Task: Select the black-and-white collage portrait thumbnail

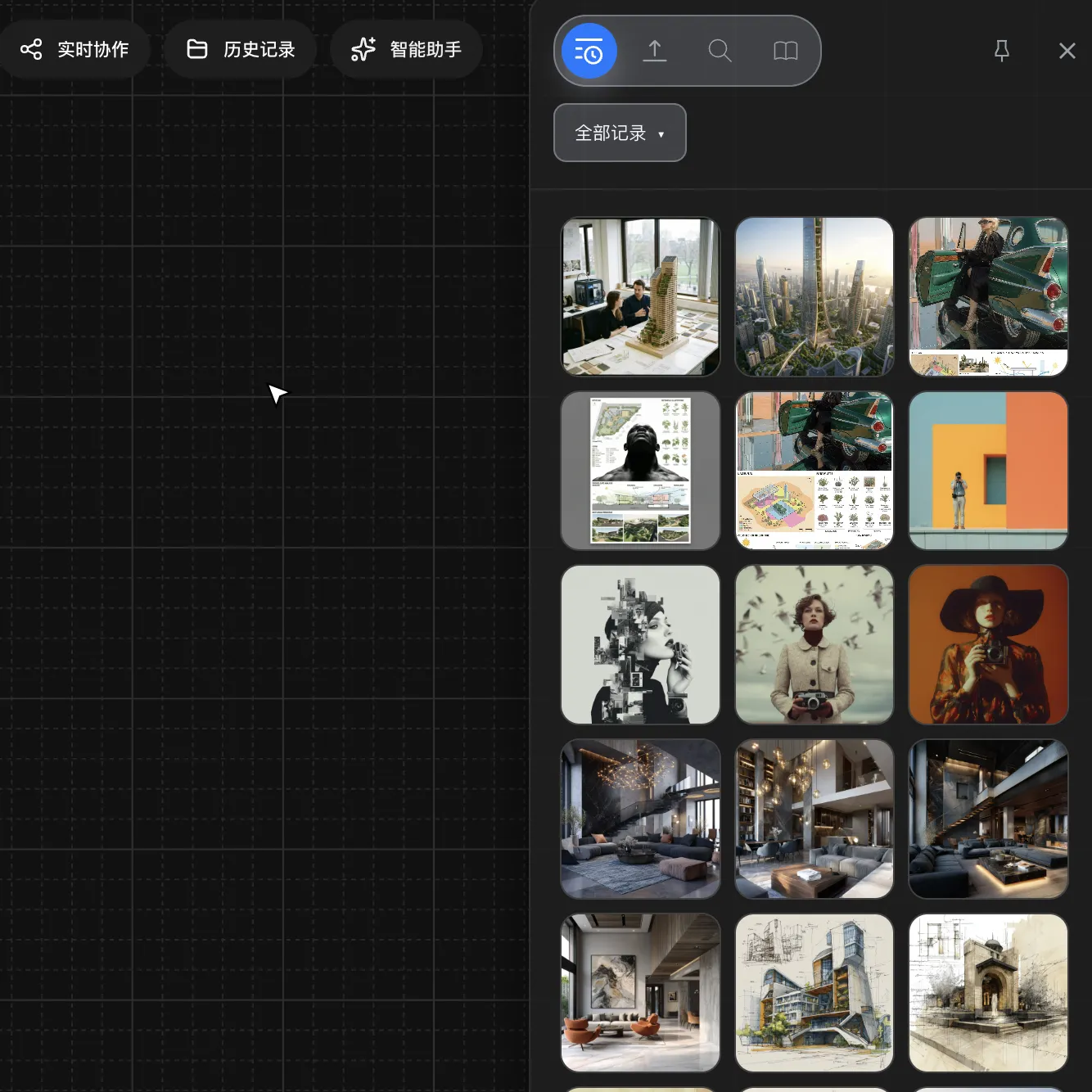Action: [640, 644]
